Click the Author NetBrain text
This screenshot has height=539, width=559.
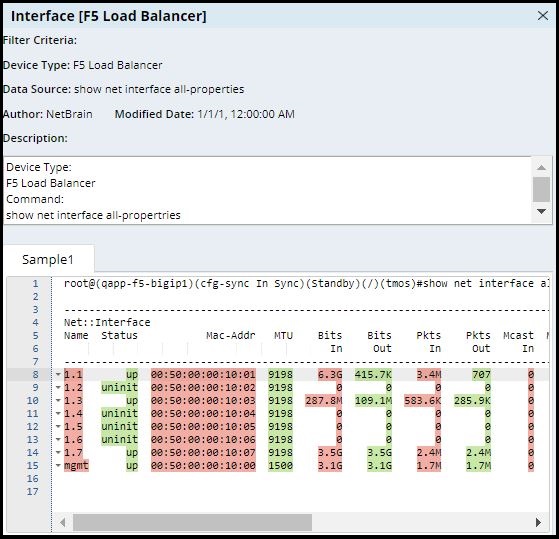(48, 114)
